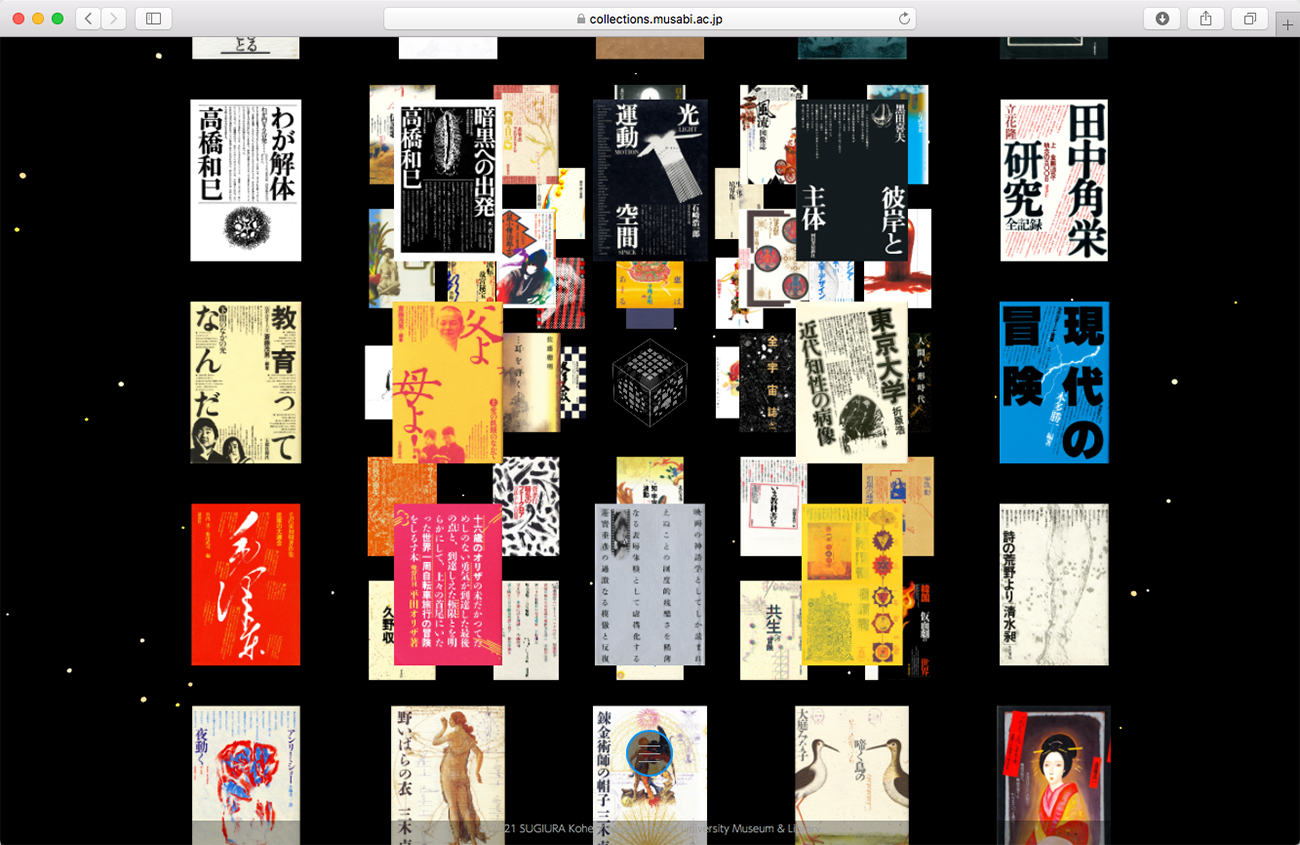
Task: Open the 田中角栄研究 book cover
Action: (1054, 180)
